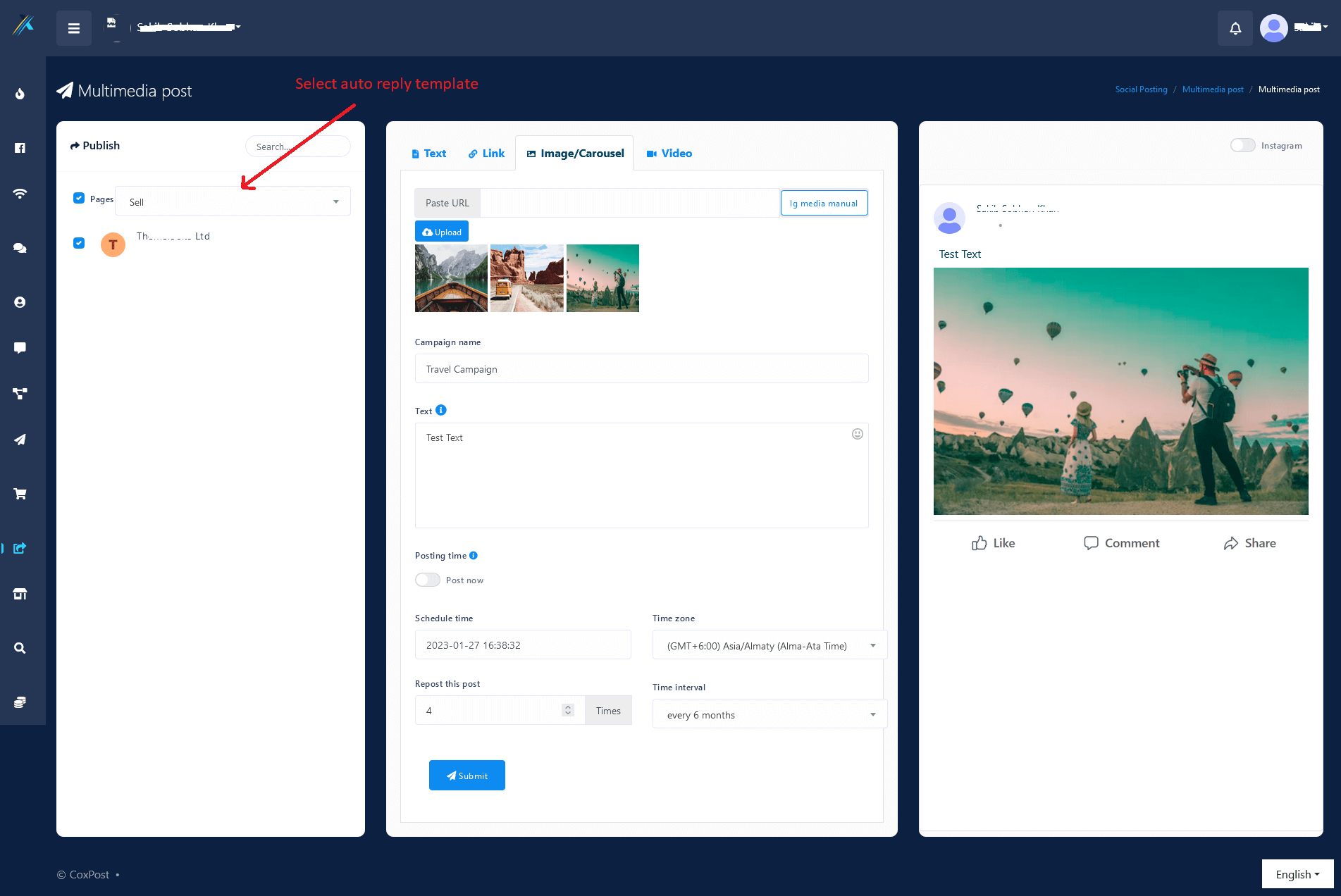Open the hamburger menu in header

(x=73, y=28)
